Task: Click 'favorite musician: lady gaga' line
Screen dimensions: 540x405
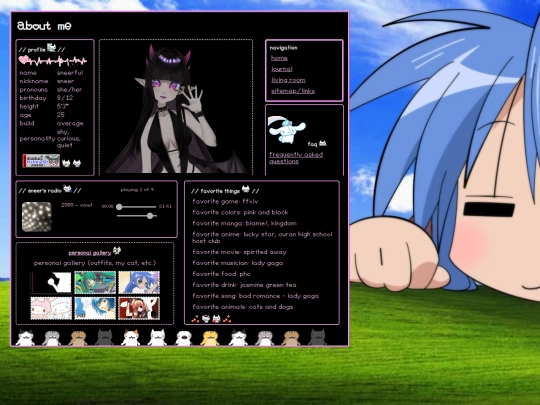Action: point(238,263)
